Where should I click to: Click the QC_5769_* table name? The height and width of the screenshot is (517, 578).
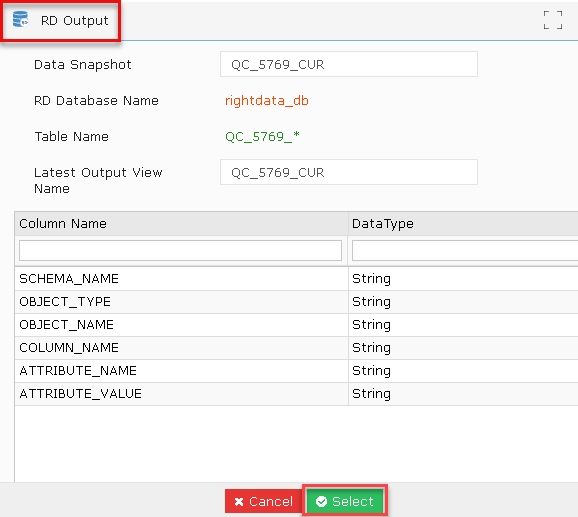click(x=262, y=137)
